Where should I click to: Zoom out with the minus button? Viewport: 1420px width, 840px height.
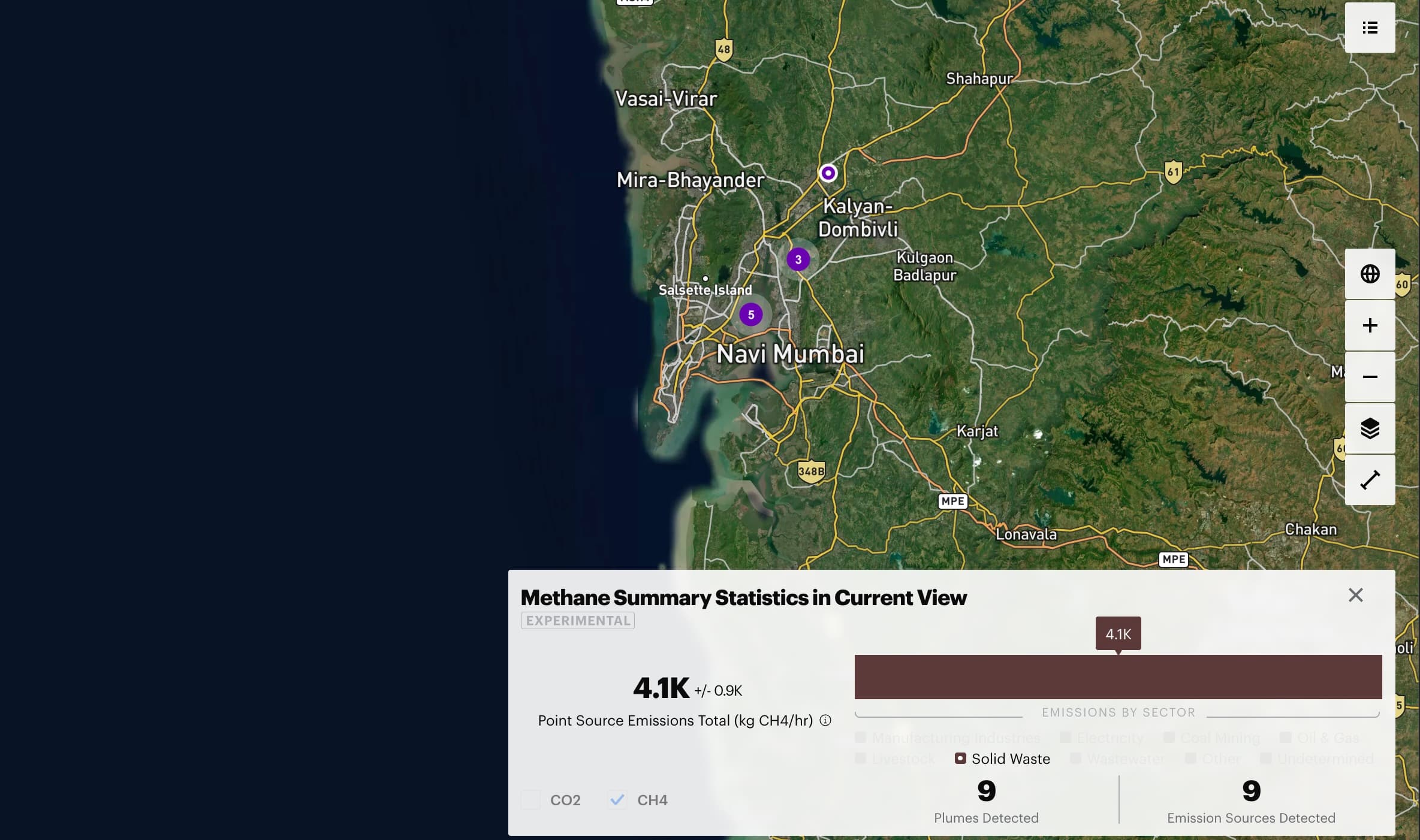(1370, 377)
